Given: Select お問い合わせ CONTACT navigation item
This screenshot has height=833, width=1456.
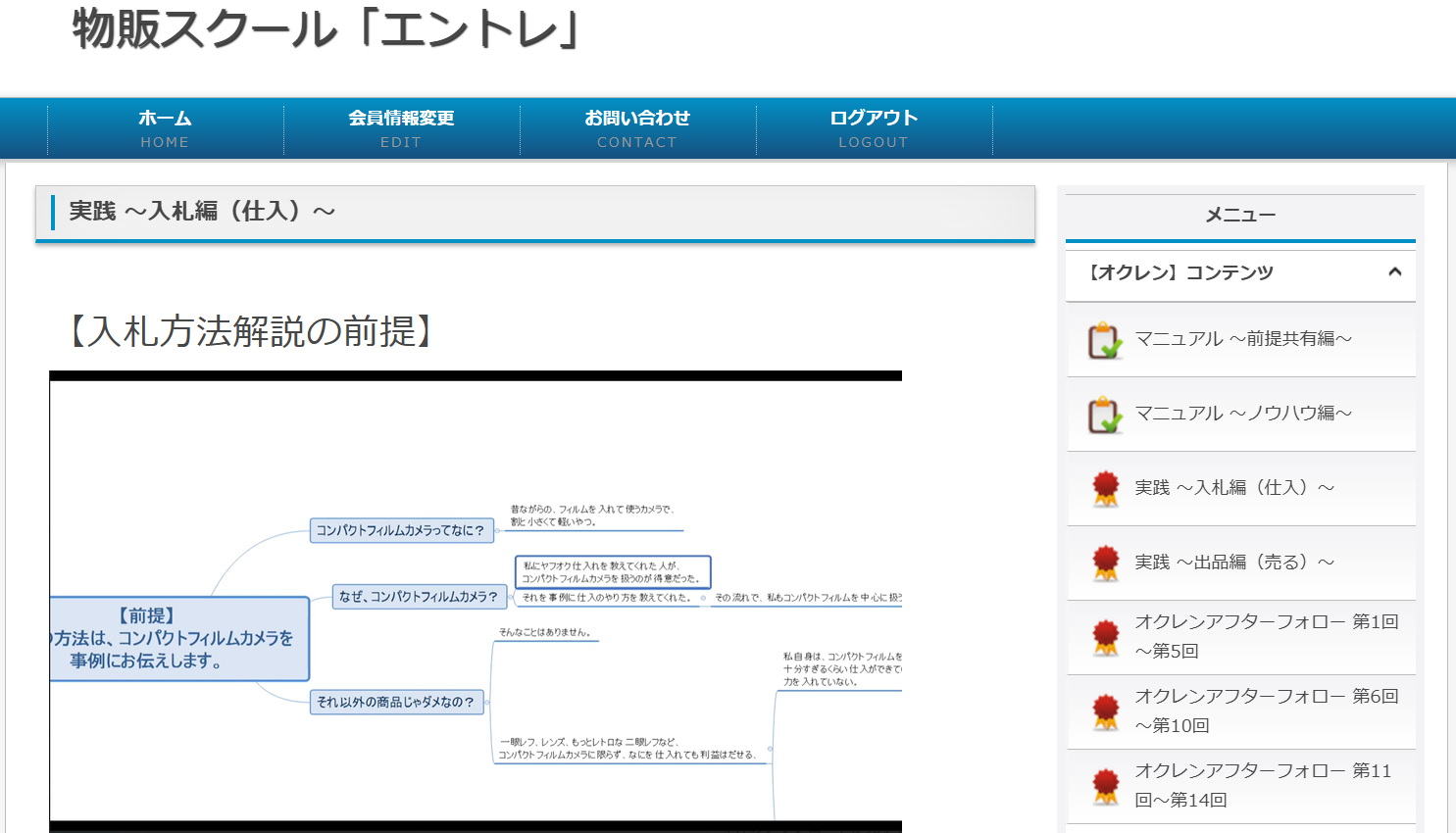Looking at the screenshot, I should tap(637, 128).
